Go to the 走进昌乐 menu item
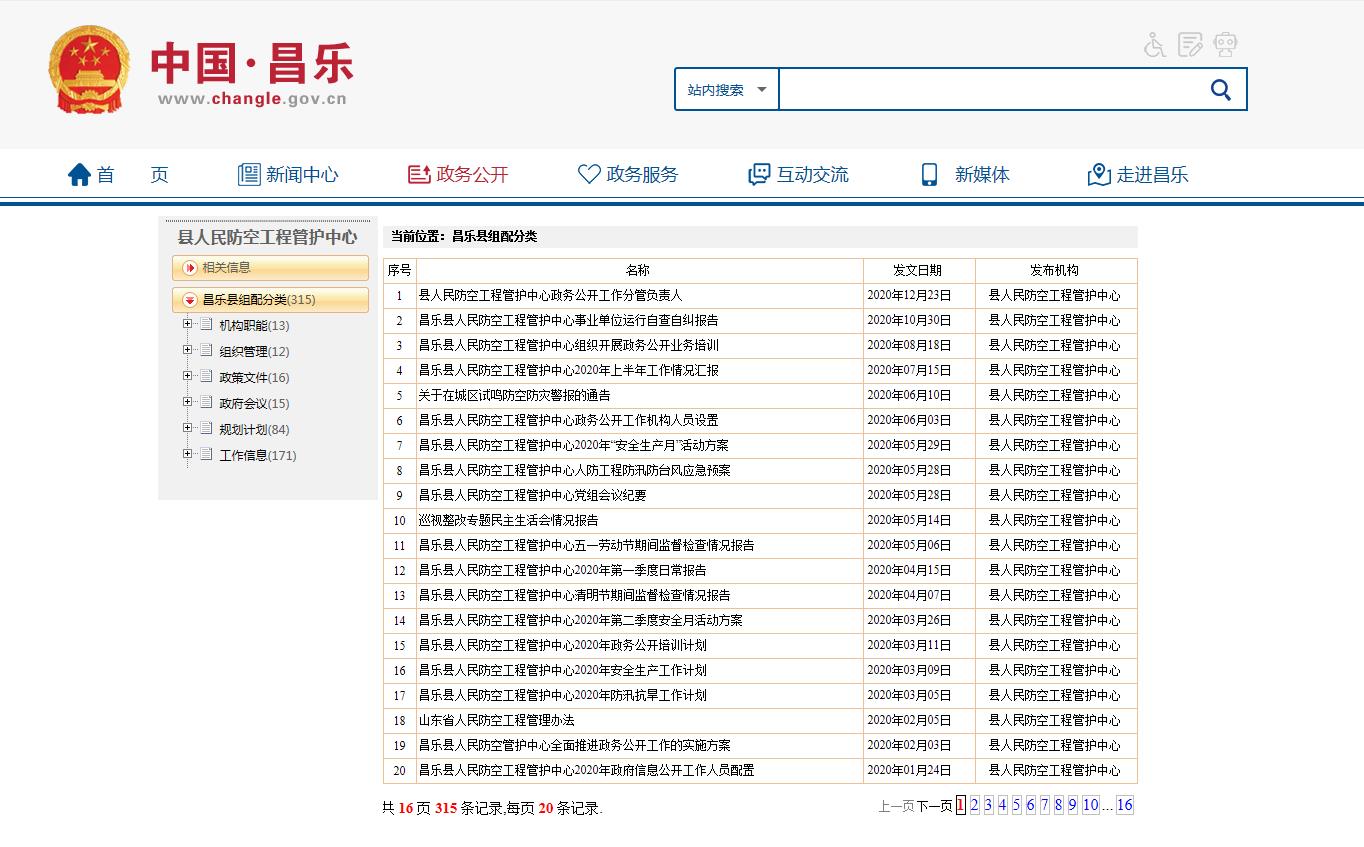Screen dimensions: 1364x847 [1138, 175]
